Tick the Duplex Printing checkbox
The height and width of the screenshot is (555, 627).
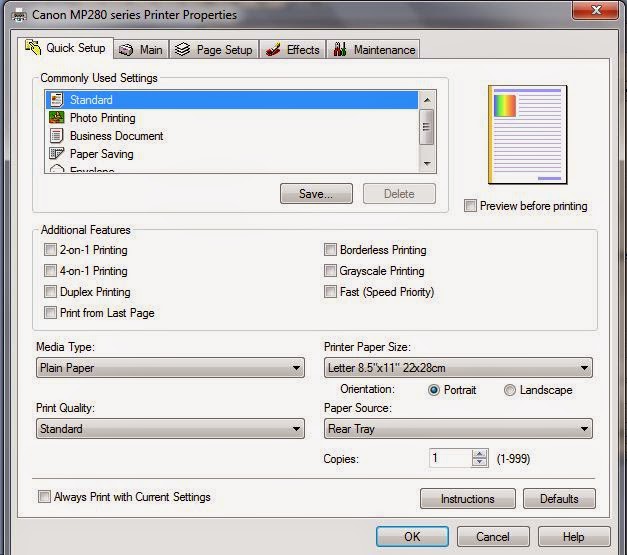pos(50,291)
